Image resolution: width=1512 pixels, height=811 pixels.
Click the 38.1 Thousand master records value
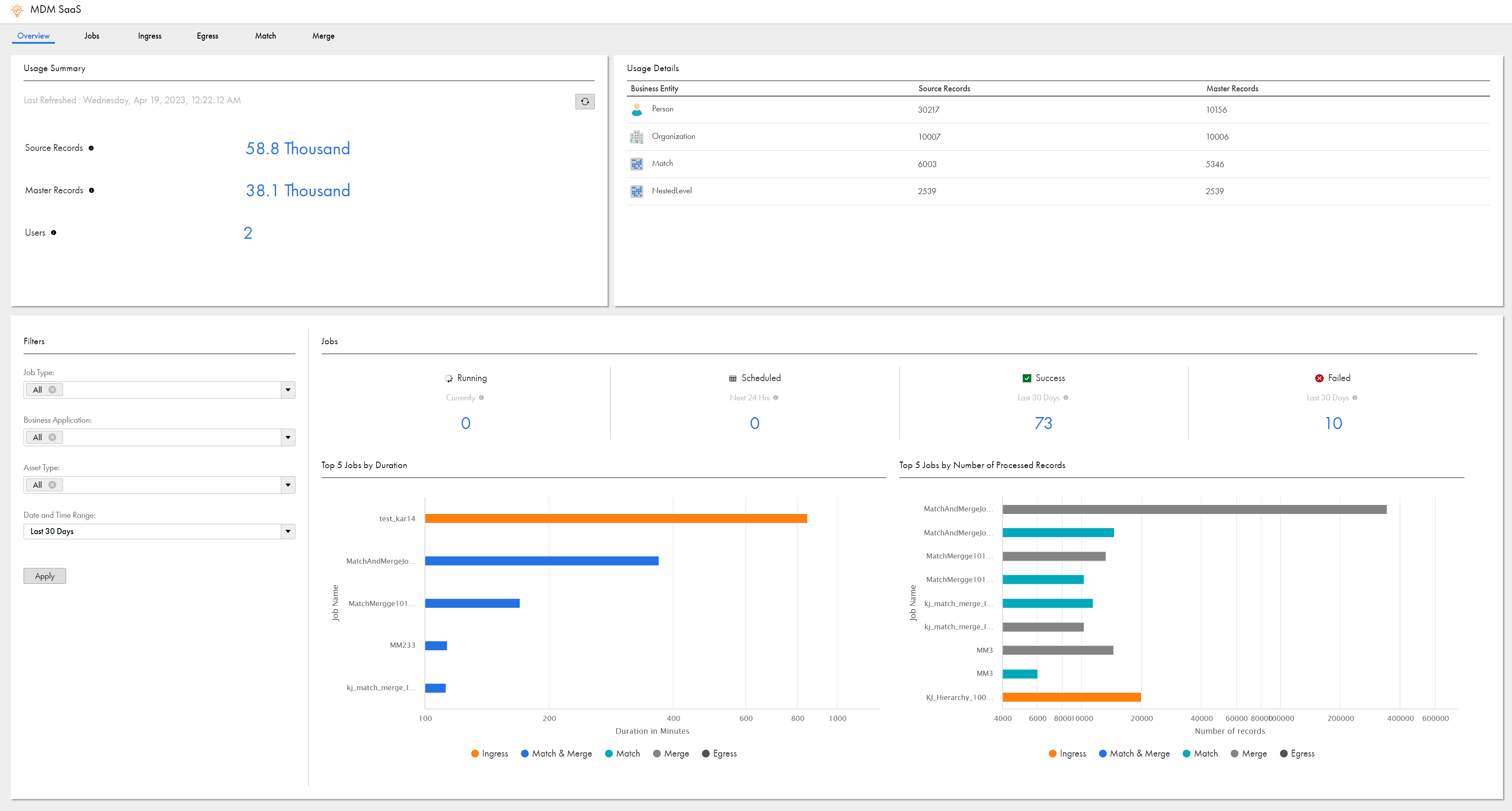click(x=298, y=191)
